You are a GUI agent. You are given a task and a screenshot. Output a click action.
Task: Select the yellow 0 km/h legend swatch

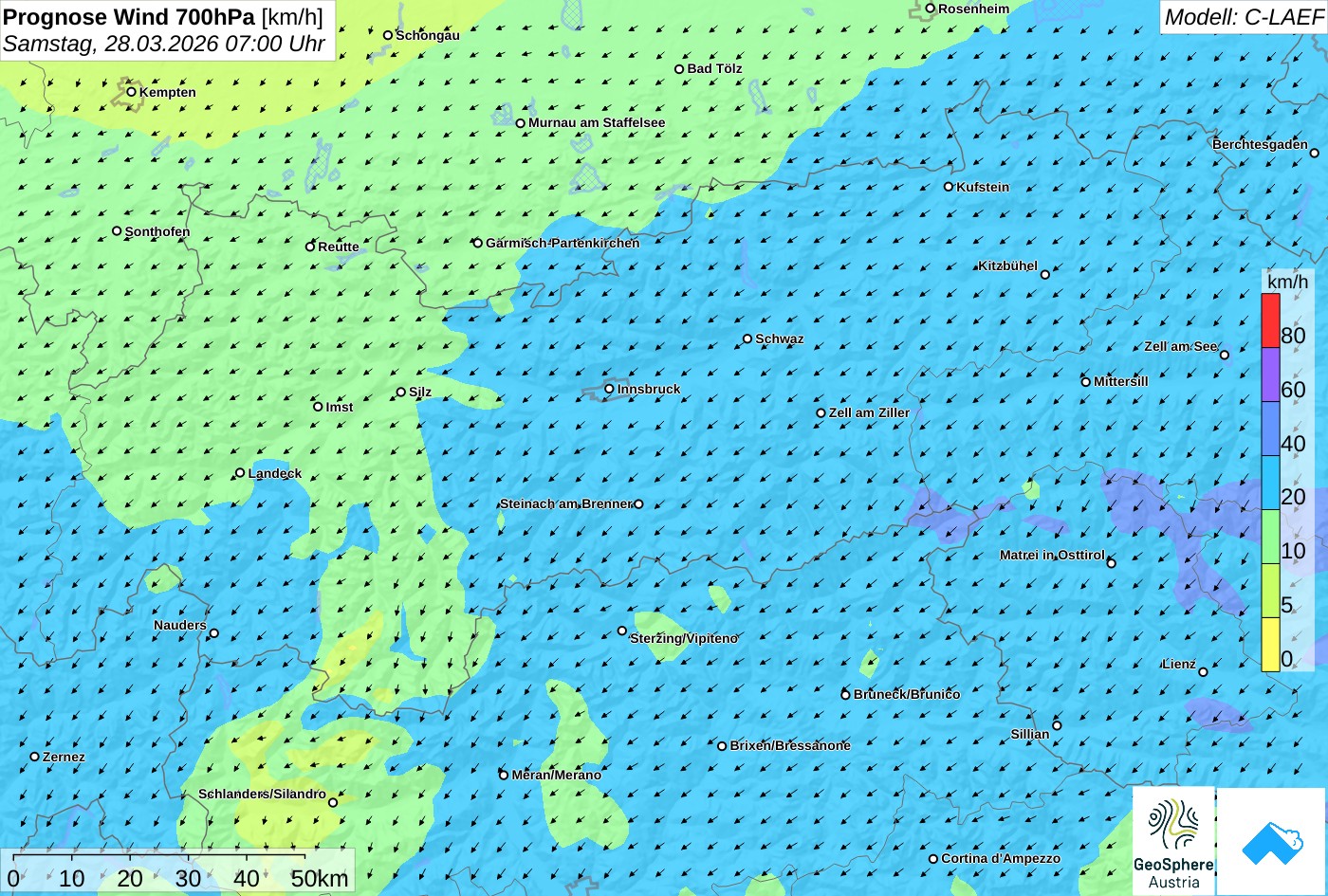click(1270, 645)
